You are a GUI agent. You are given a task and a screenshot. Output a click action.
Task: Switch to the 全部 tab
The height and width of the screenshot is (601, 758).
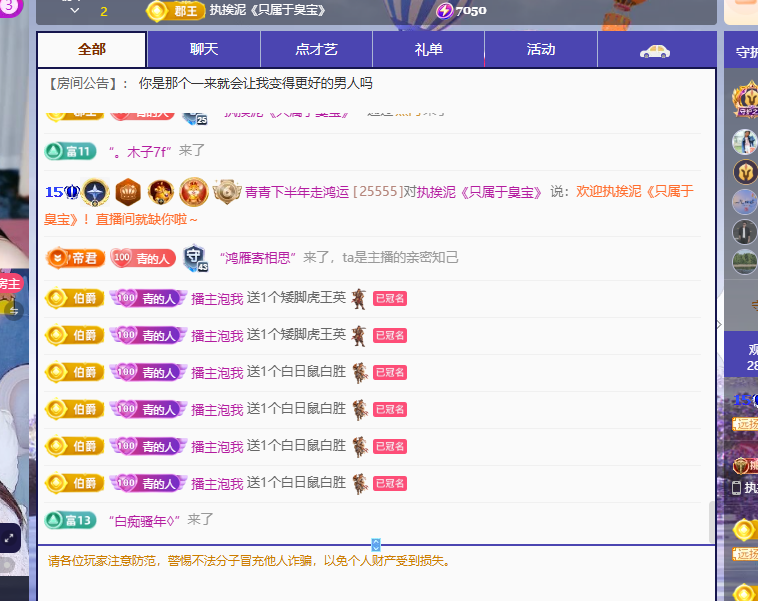tap(91, 49)
